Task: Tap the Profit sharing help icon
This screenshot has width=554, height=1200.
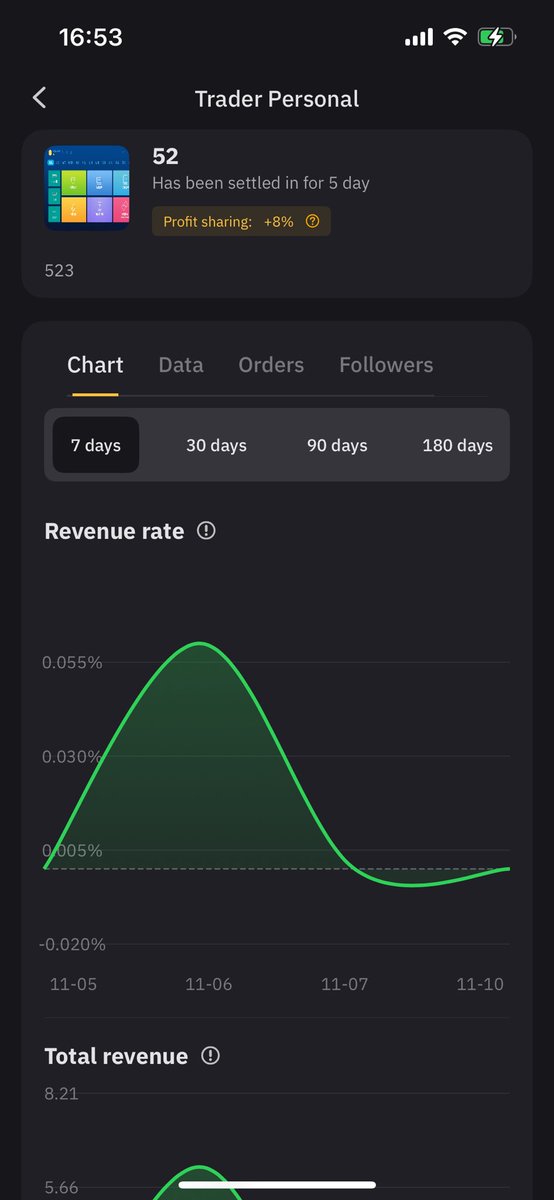Action: (312, 222)
